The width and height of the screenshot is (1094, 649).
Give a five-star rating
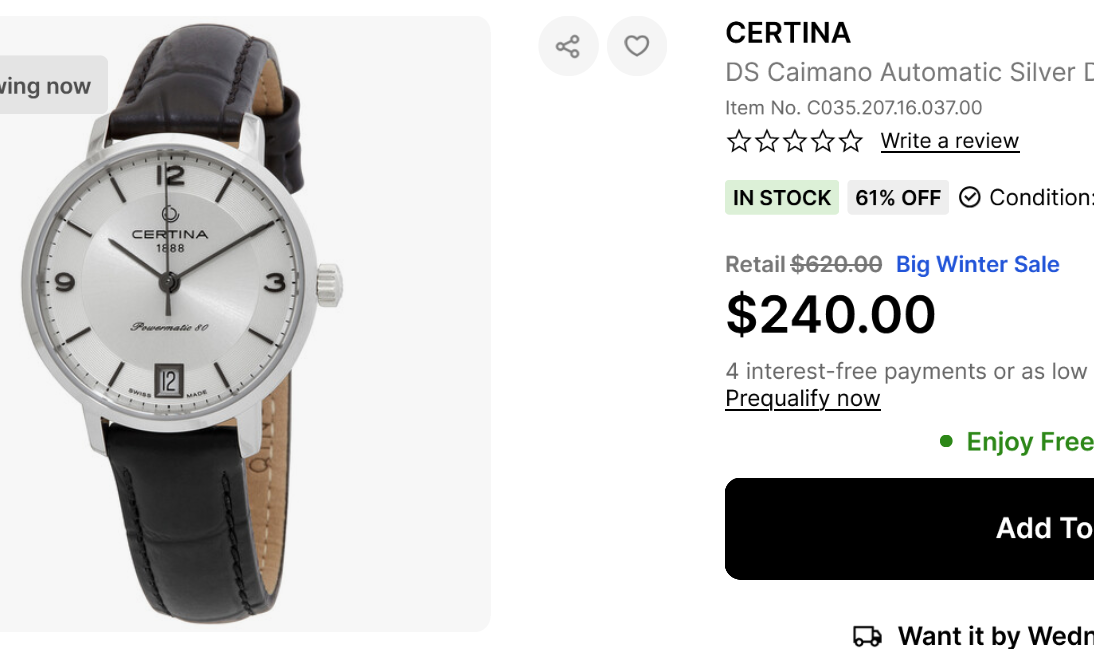point(851,142)
